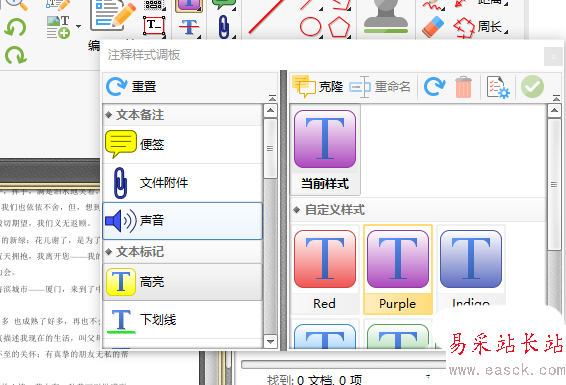Select the Current Style (当前样式) thumbnail
This screenshot has width=566, height=385.
325,150
